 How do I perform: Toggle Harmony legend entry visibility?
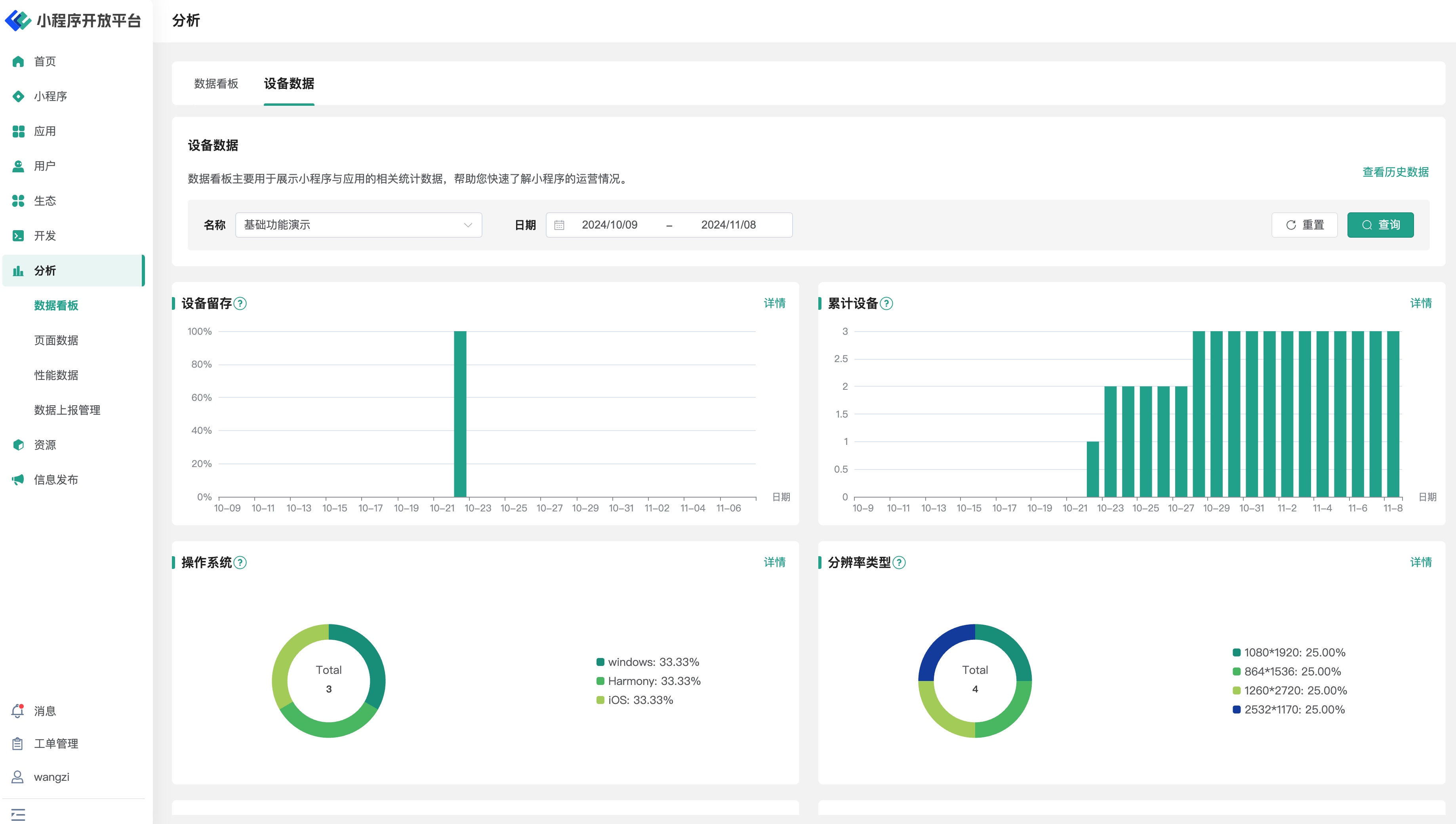pyautogui.click(x=648, y=681)
